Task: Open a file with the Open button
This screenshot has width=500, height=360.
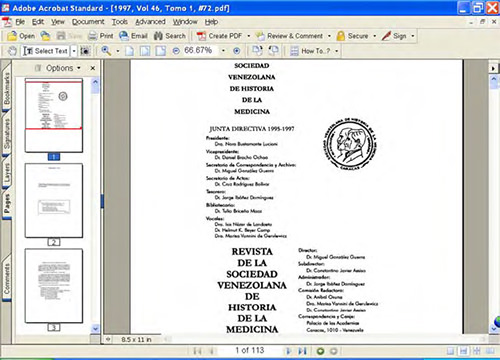Action: pyautogui.click(x=21, y=36)
